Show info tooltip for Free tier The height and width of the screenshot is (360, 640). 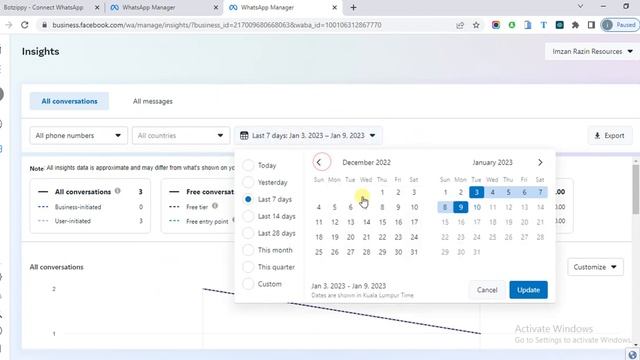215,206
